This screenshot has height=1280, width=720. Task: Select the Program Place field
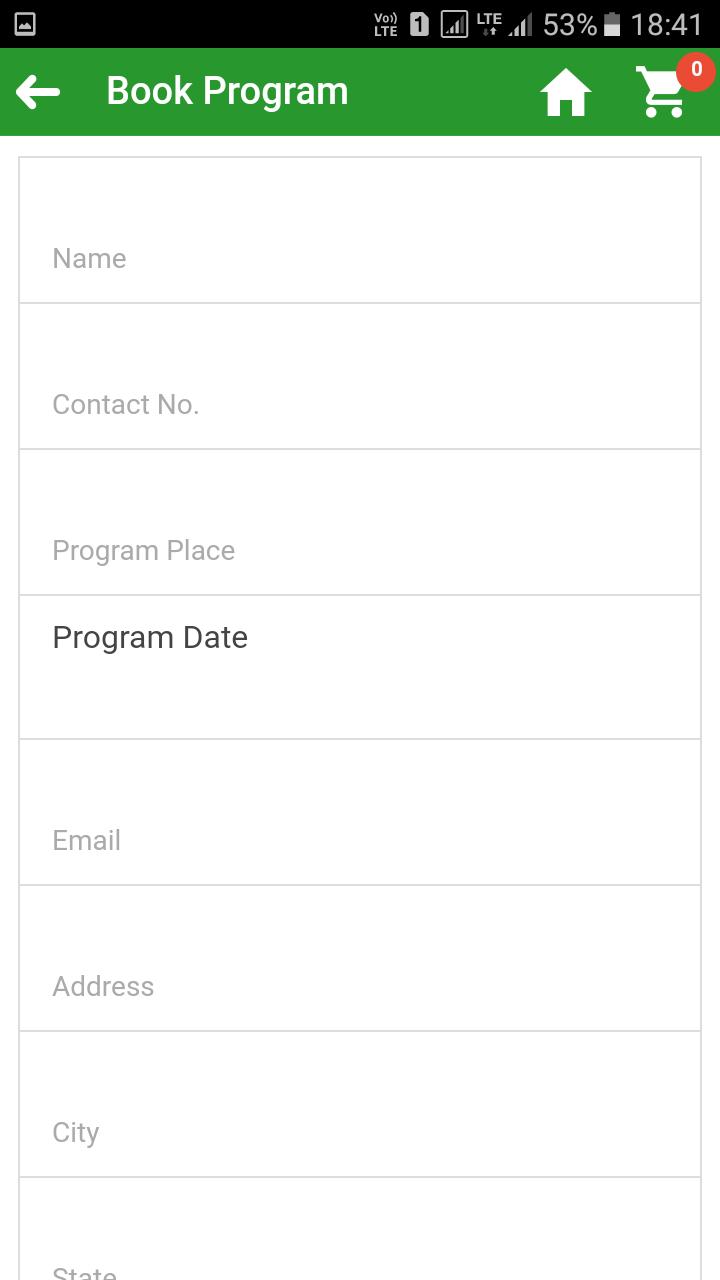click(360, 532)
